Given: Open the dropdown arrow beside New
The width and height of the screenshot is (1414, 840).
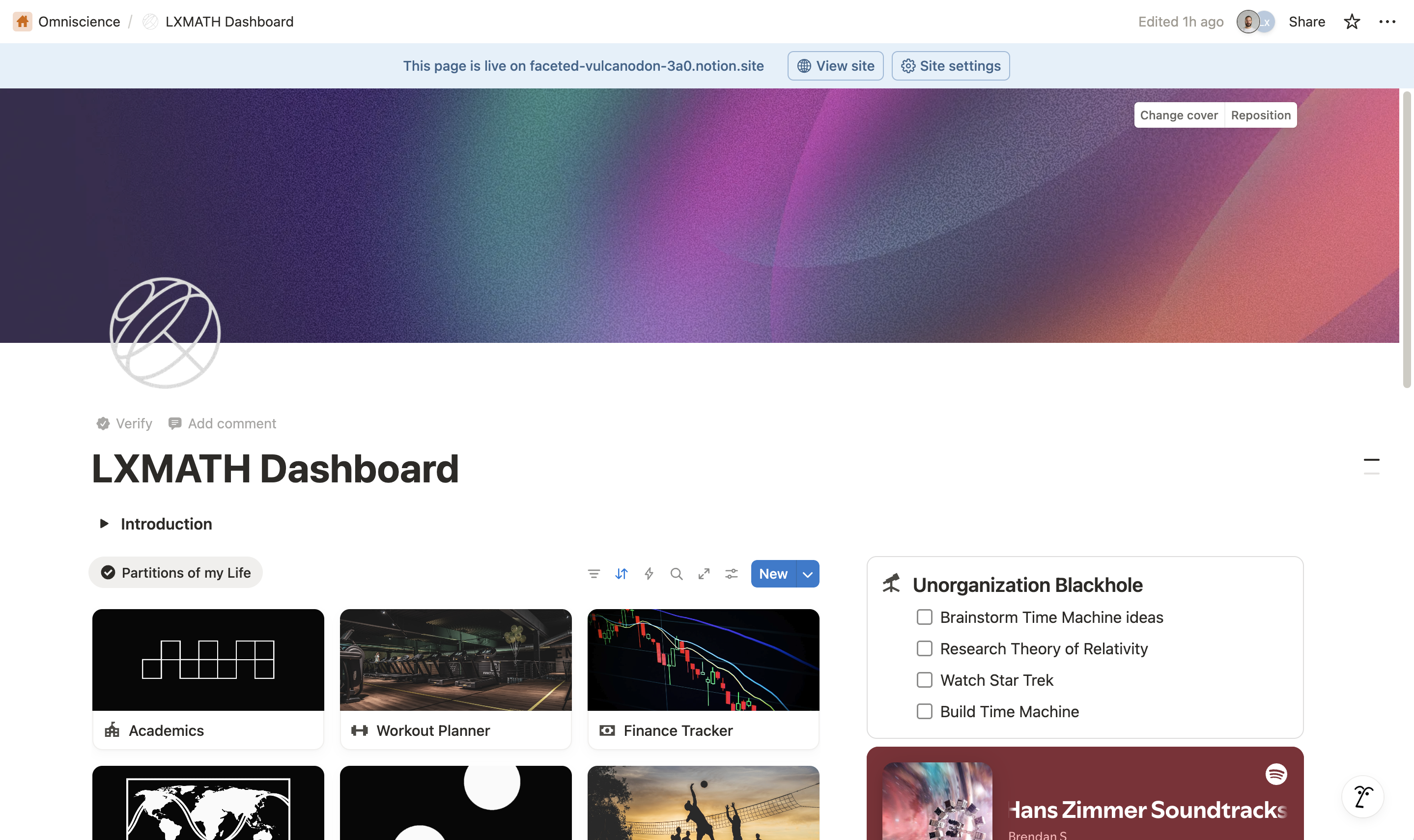Looking at the screenshot, I should (x=807, y=574).
